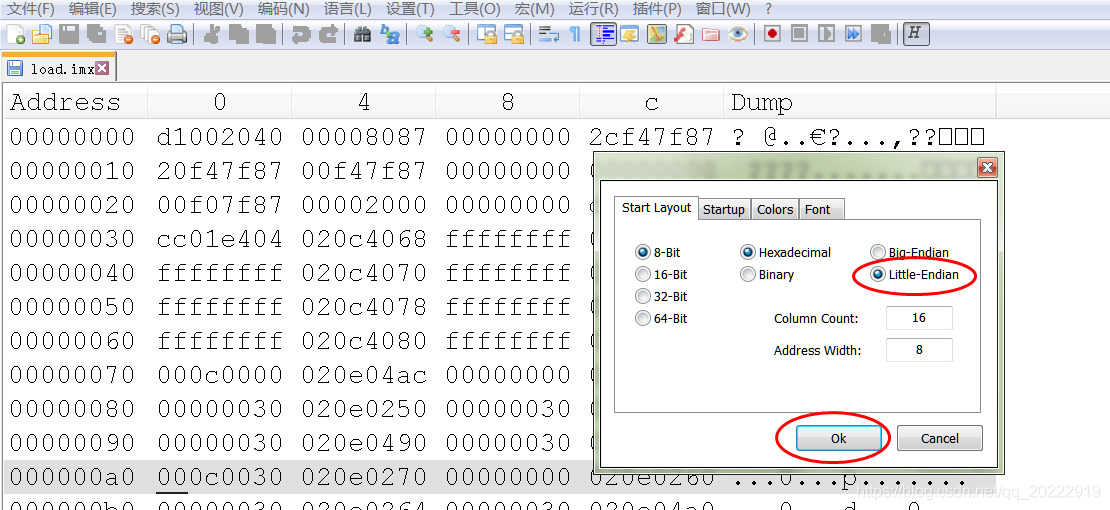Open Folder as Workspace icon
1110x510 pixels.
click(711, 34)
